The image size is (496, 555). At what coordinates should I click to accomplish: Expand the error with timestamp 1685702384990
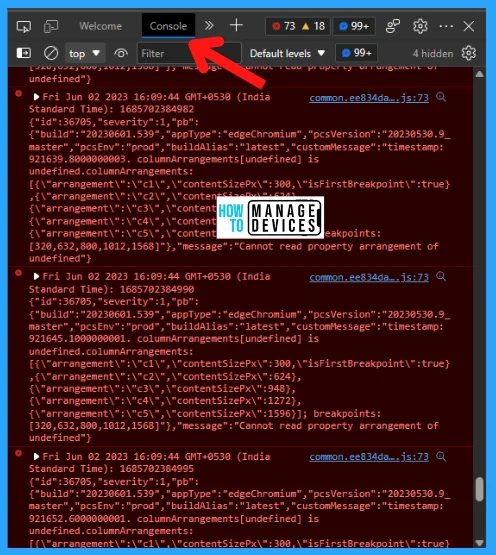[x=36, y=276]
